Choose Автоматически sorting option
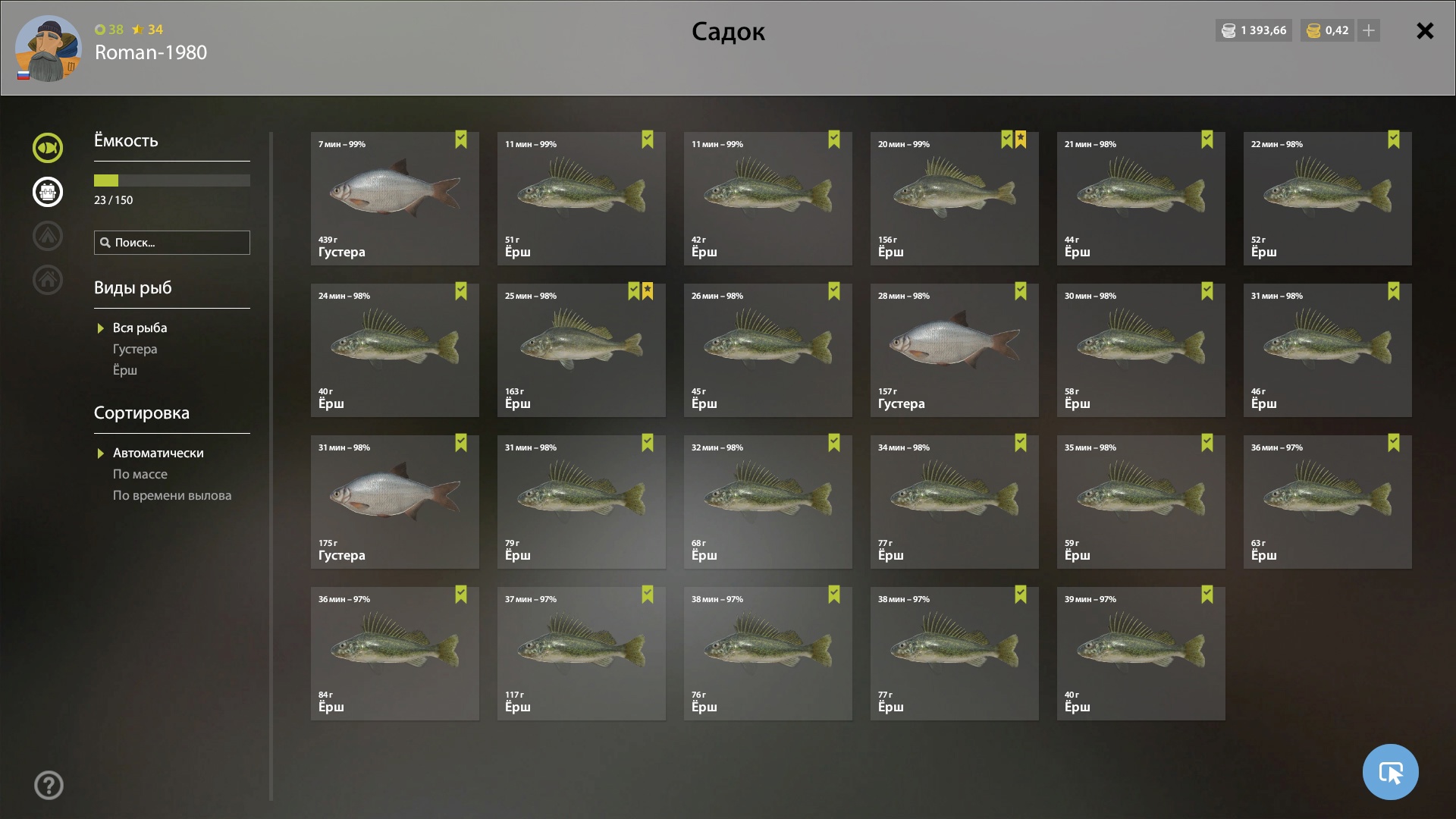The height and width of the screenshot is (819, 1456). point(158,453)
